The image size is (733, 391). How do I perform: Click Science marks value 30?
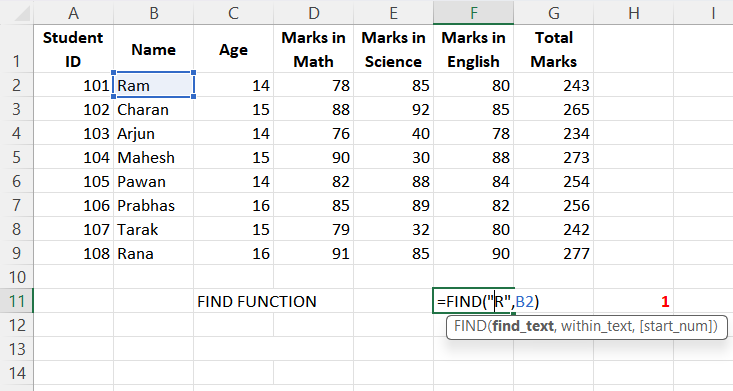tap(393, 157)
